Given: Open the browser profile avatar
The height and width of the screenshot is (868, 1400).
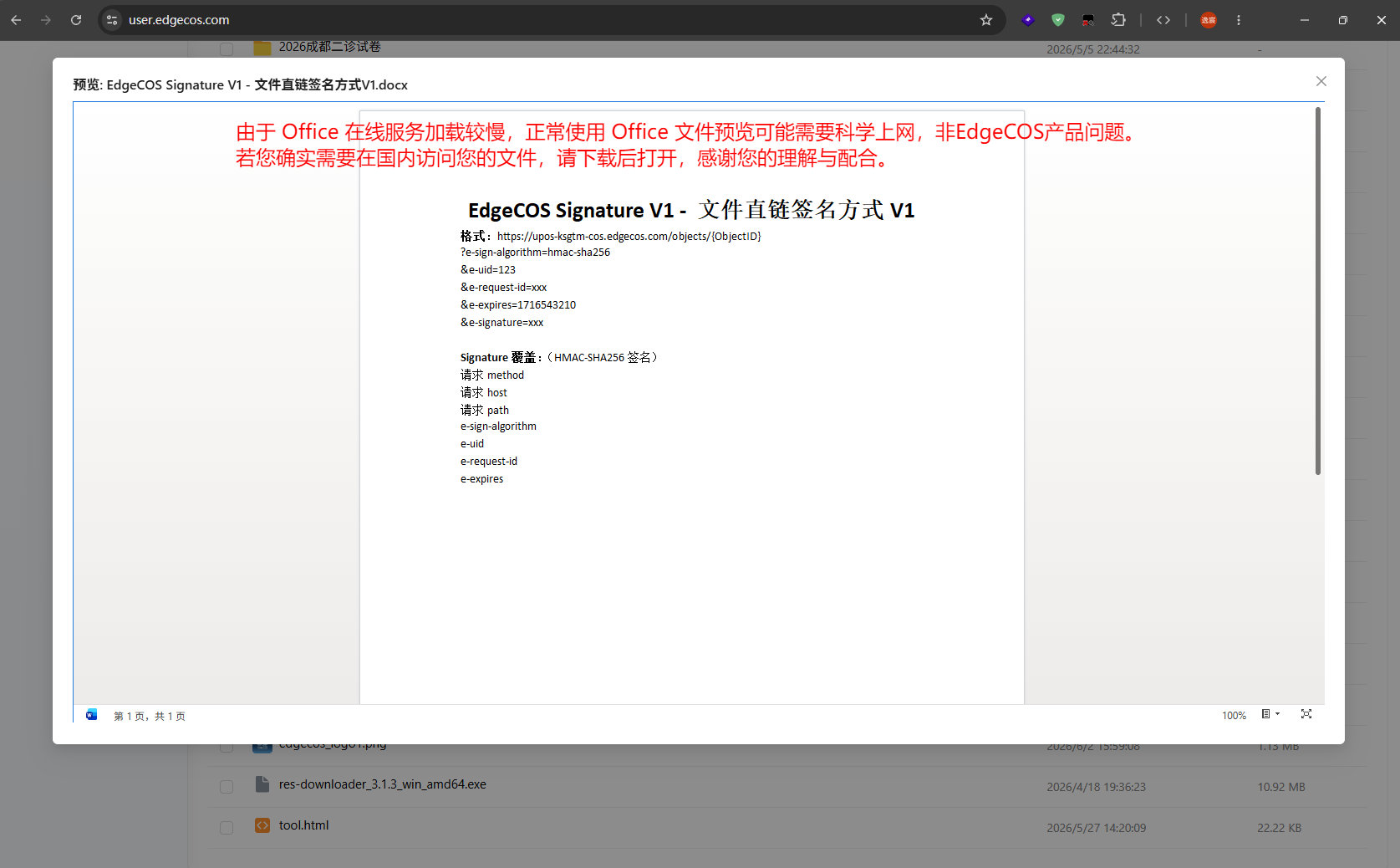Looking at the screenshot, I should tap(1209, 20).
